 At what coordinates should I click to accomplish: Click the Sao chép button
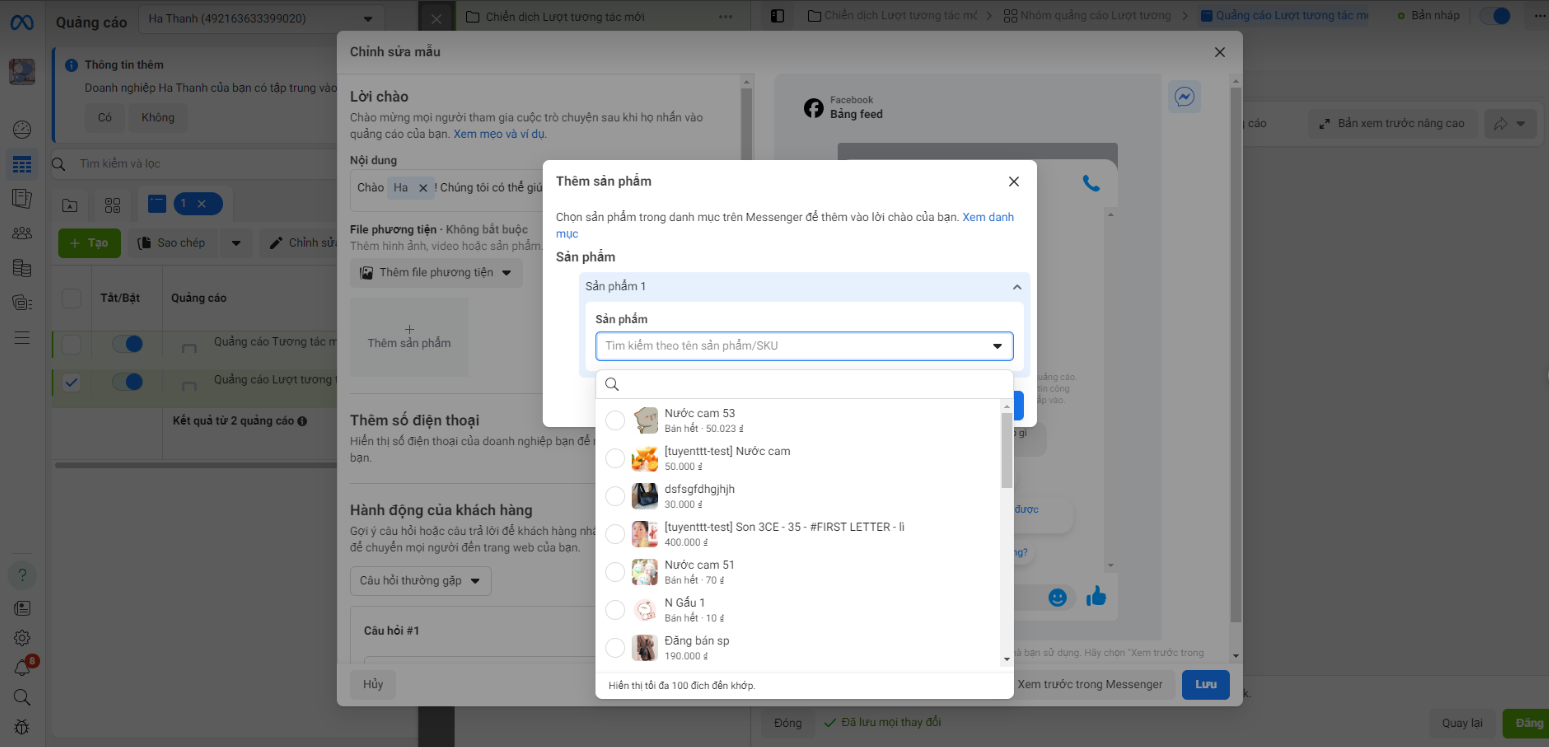172,243
